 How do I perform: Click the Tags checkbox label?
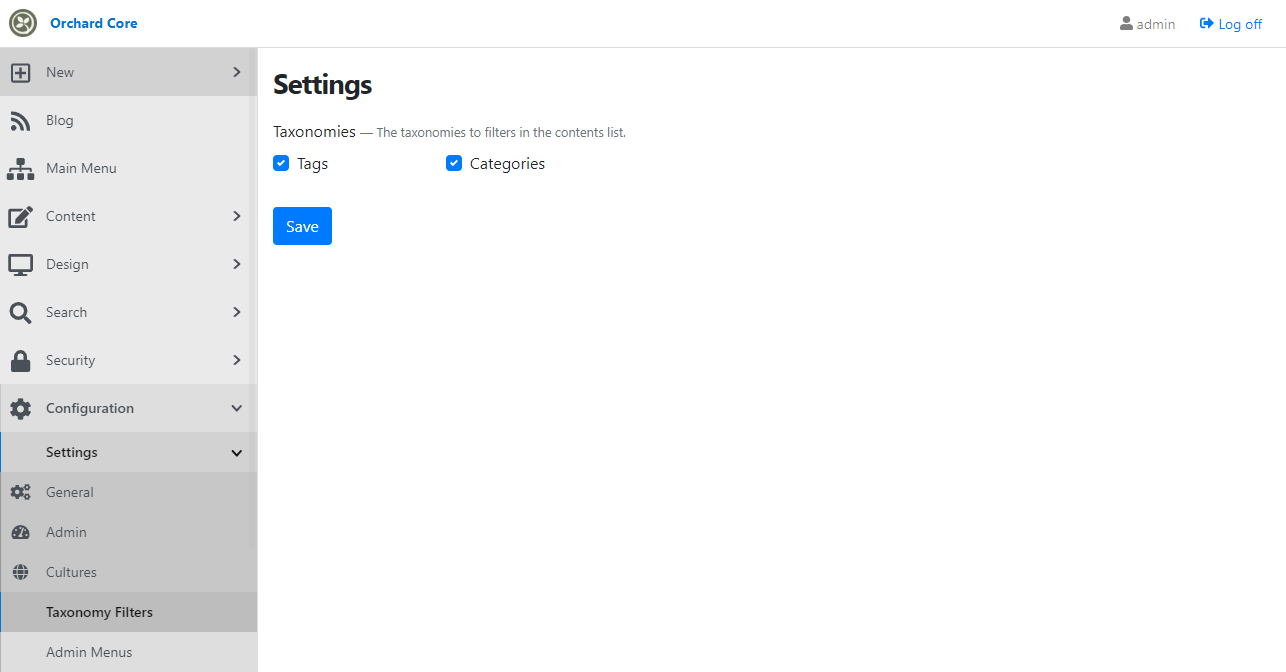[312, 163]
